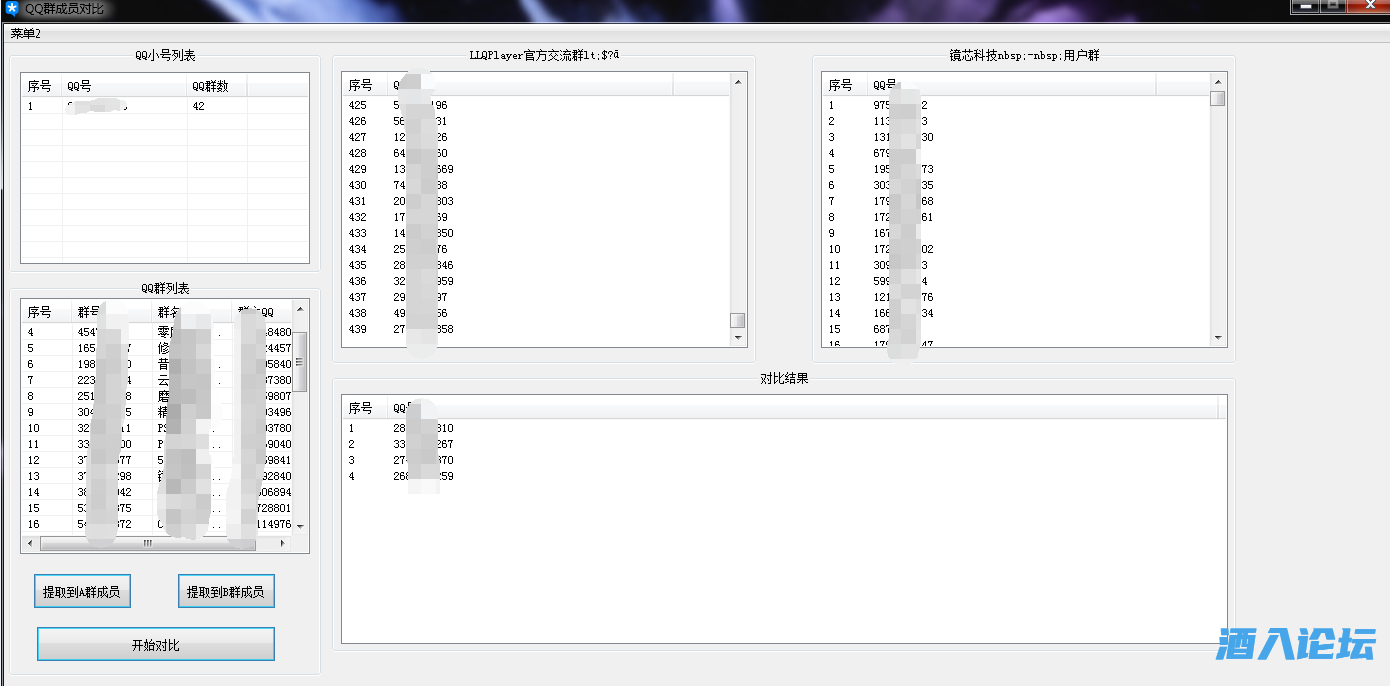Open the 菜单2 menu
This screenshot has width=1390, height=686.
point(26,34)
